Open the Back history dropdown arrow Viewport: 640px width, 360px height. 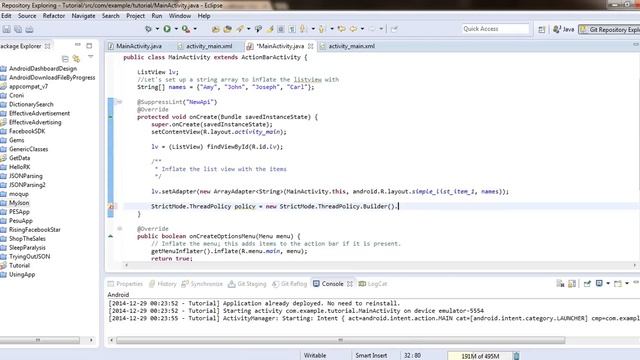tap(362, 29)
